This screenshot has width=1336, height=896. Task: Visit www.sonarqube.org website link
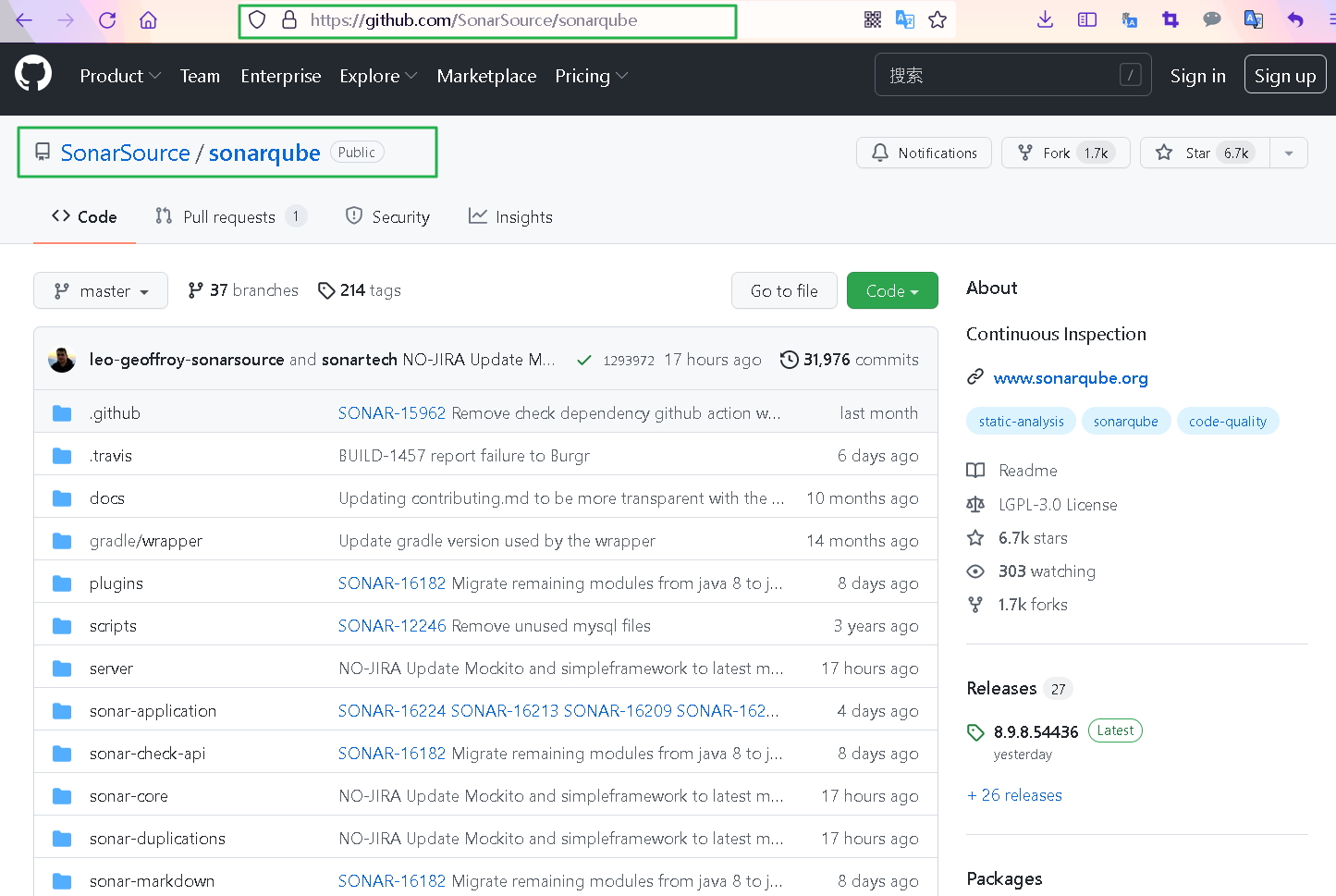point(1071,377)
